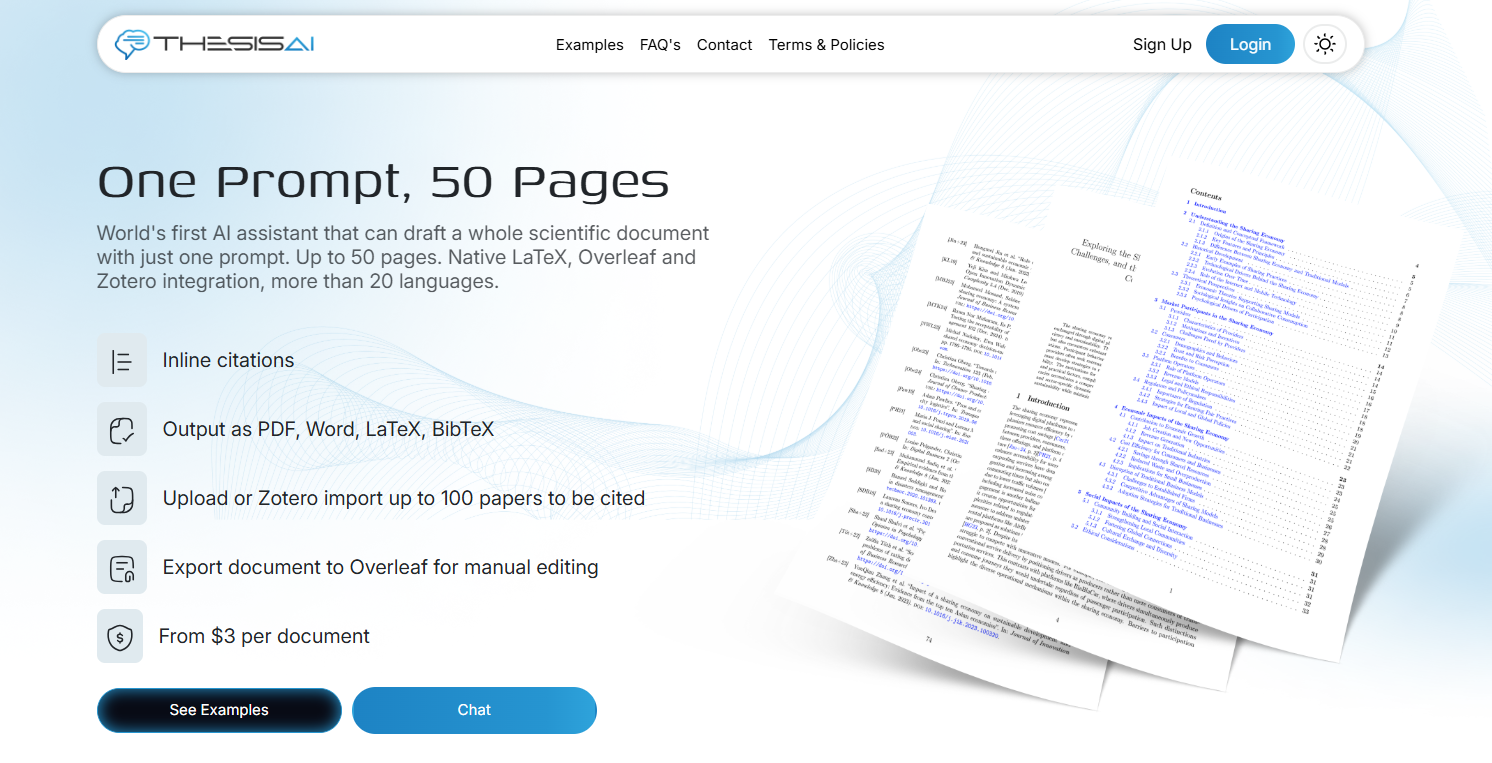Click the blue Chat button

click(474, 710)
